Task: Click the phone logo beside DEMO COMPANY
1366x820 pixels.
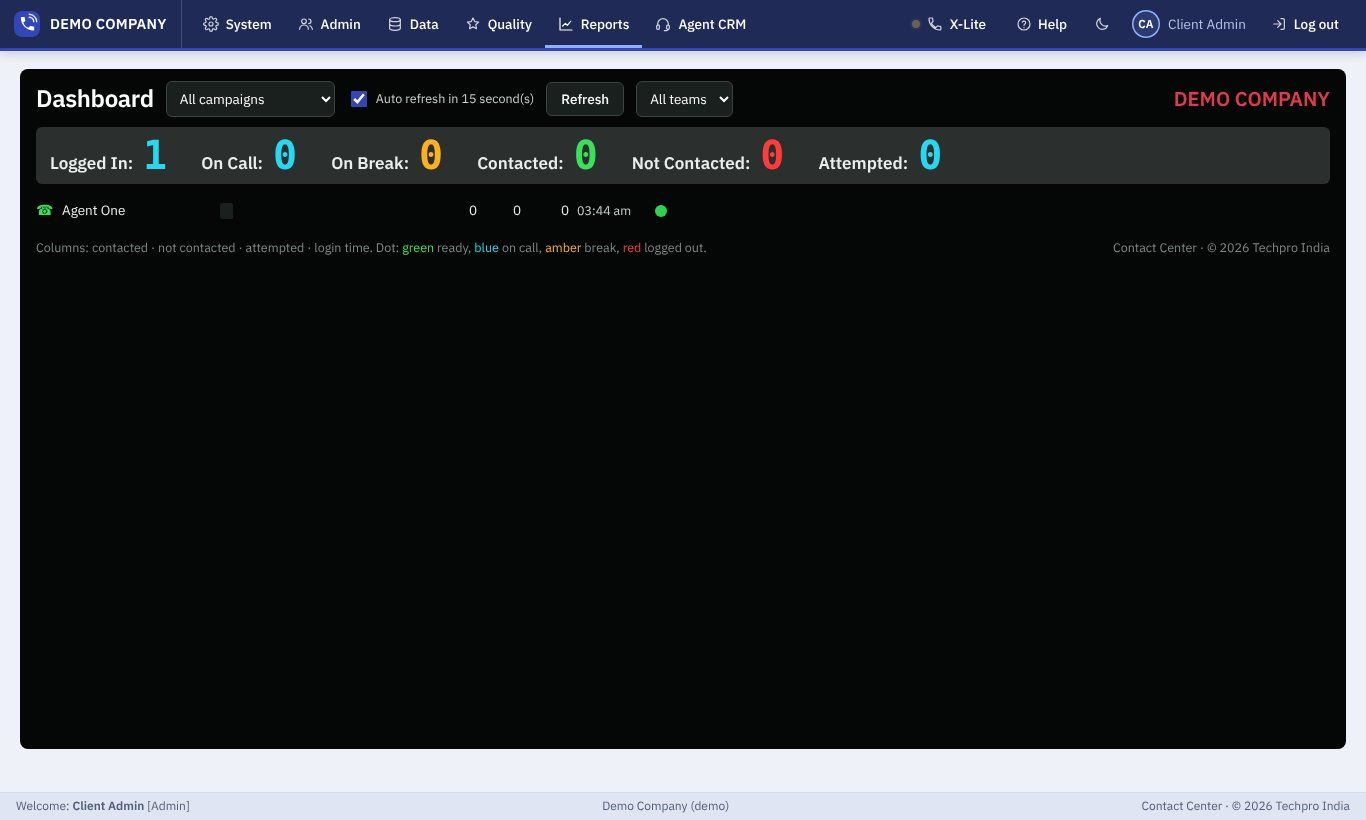Action: pos(27,24)
